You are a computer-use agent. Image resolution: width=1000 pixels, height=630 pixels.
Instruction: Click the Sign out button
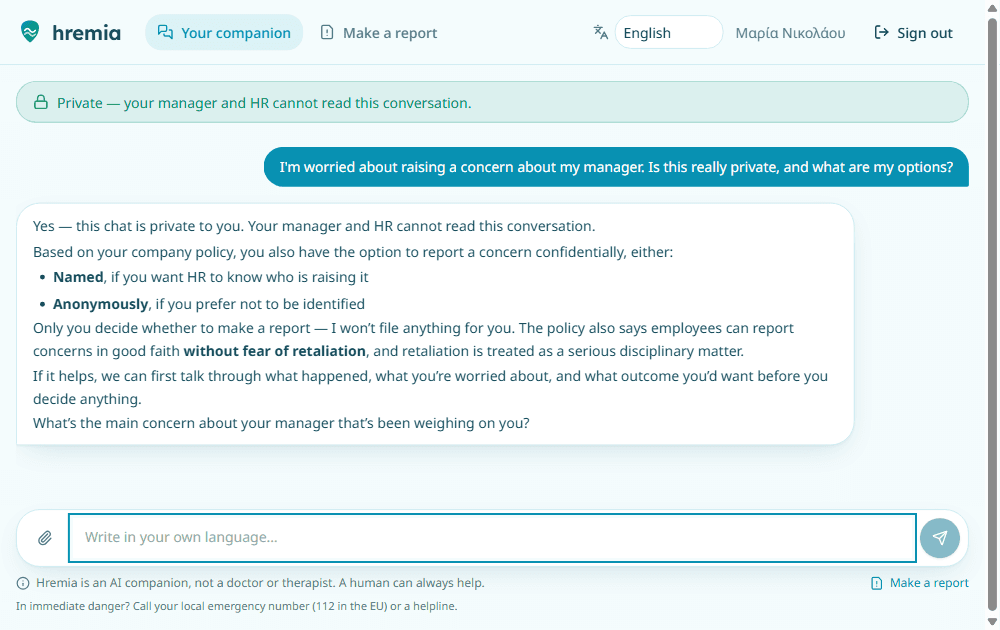click(x=913, y=33)
